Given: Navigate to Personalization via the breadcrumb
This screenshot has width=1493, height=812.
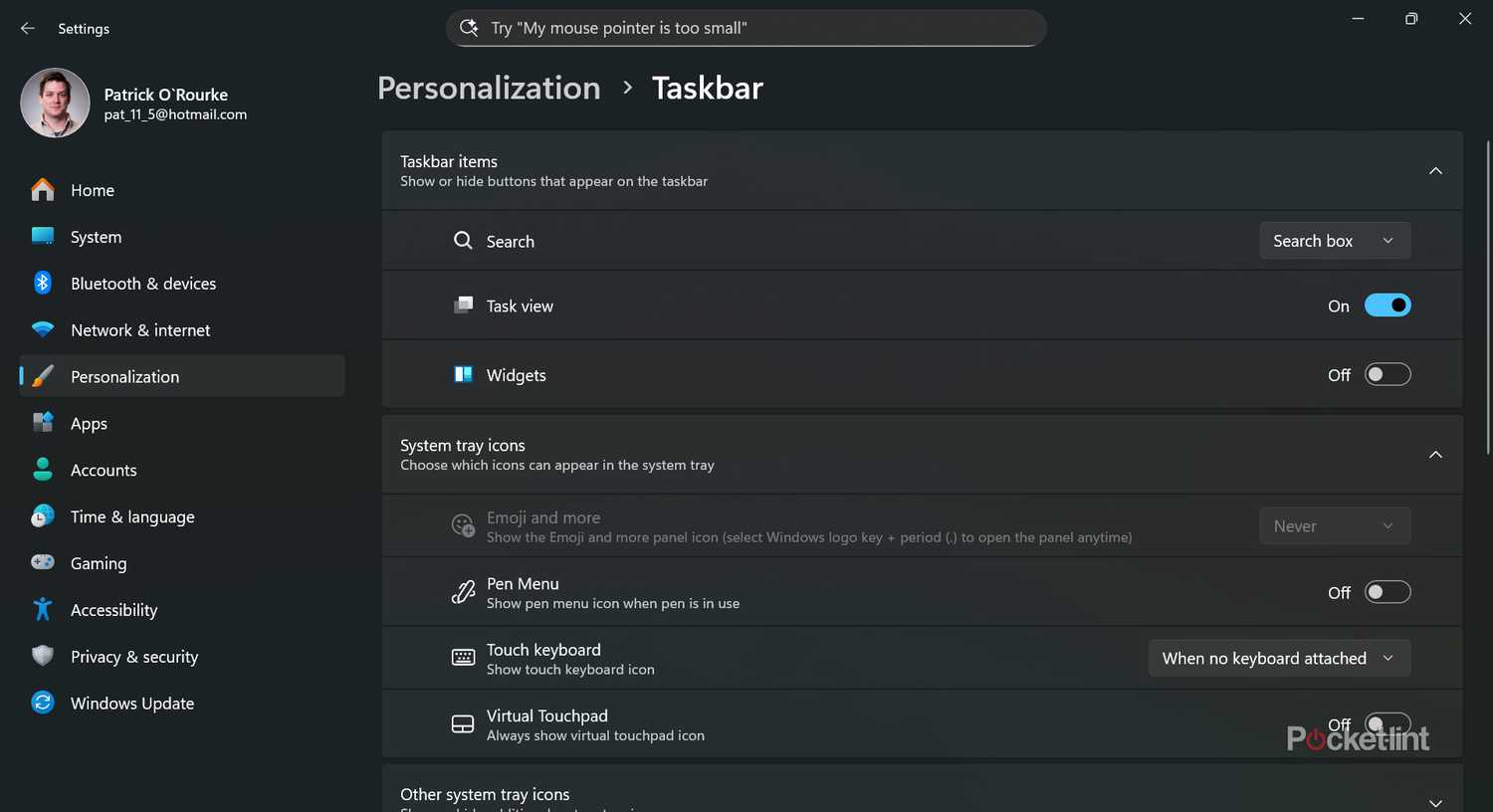Looking at the screenshot, I should coord(489,88).
